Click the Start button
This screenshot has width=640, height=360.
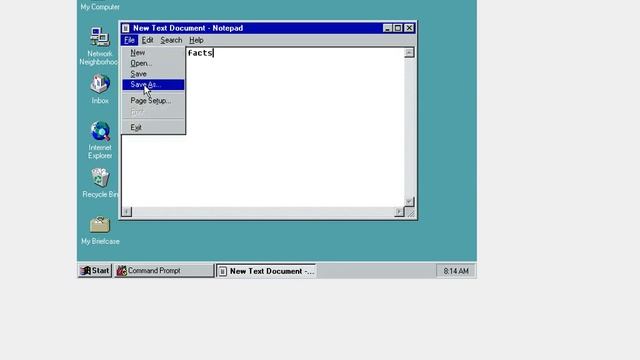pos(95,271)
